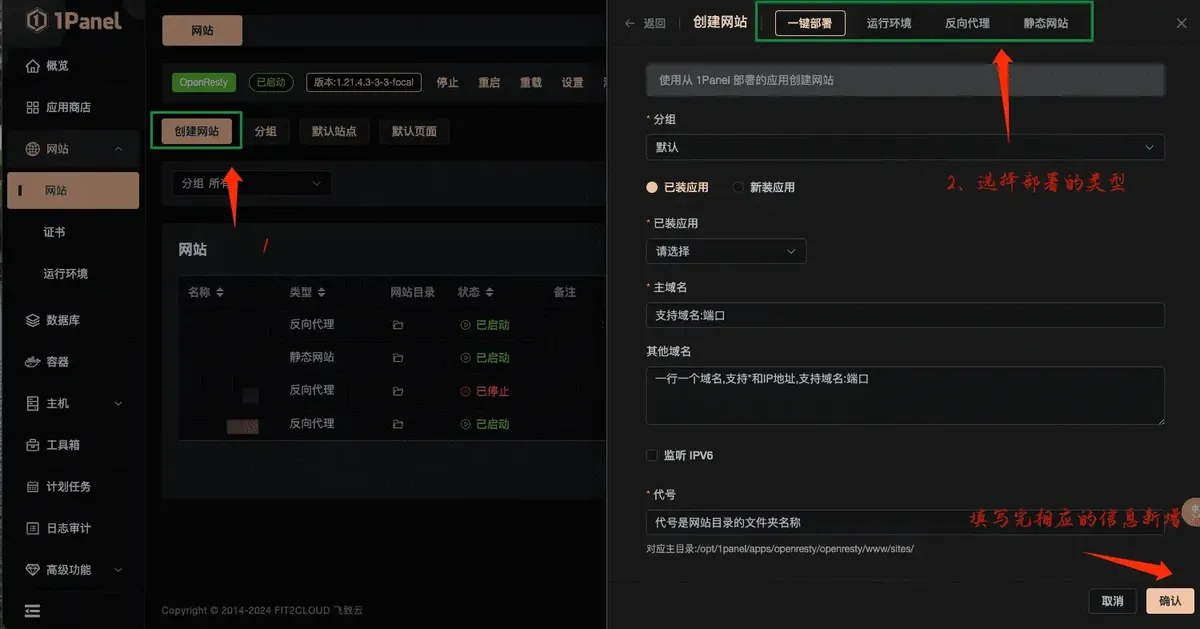Open 计划任务 via its calendar icon

pyautogui.click(x=32, y=487)
